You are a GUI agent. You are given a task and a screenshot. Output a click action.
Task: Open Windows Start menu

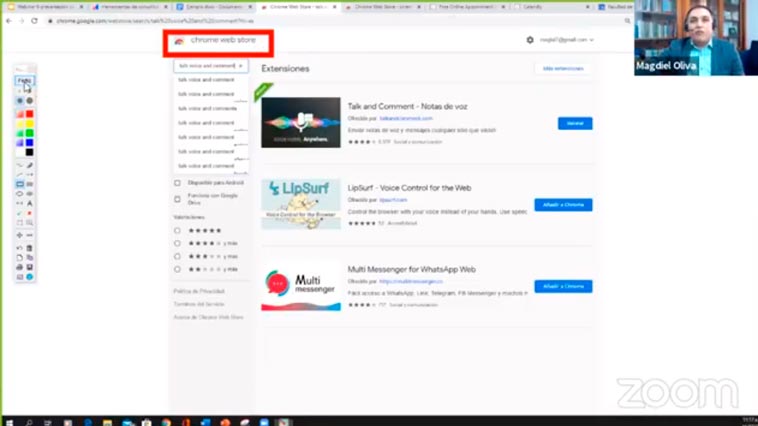(9, 422)
